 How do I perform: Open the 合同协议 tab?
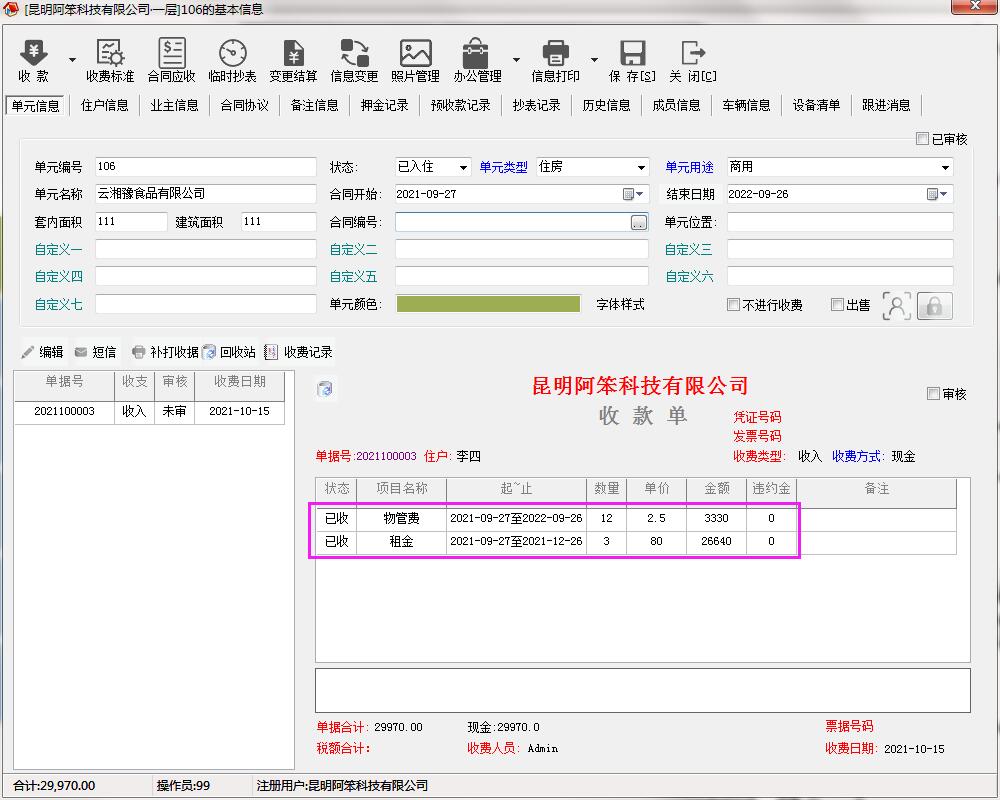[x=244, y=105]
